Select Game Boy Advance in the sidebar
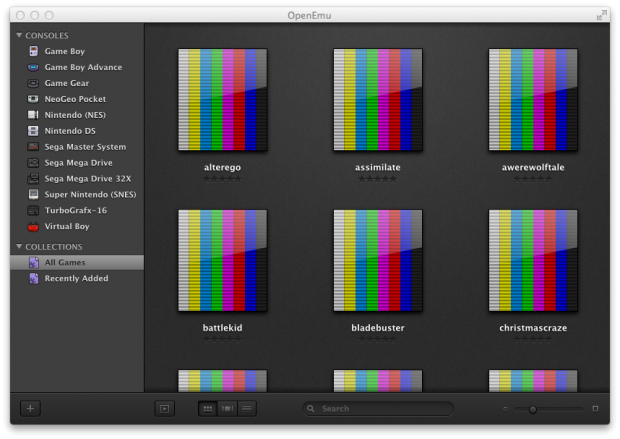The height and width of the screenshot is (439, 620). (83, 67)
